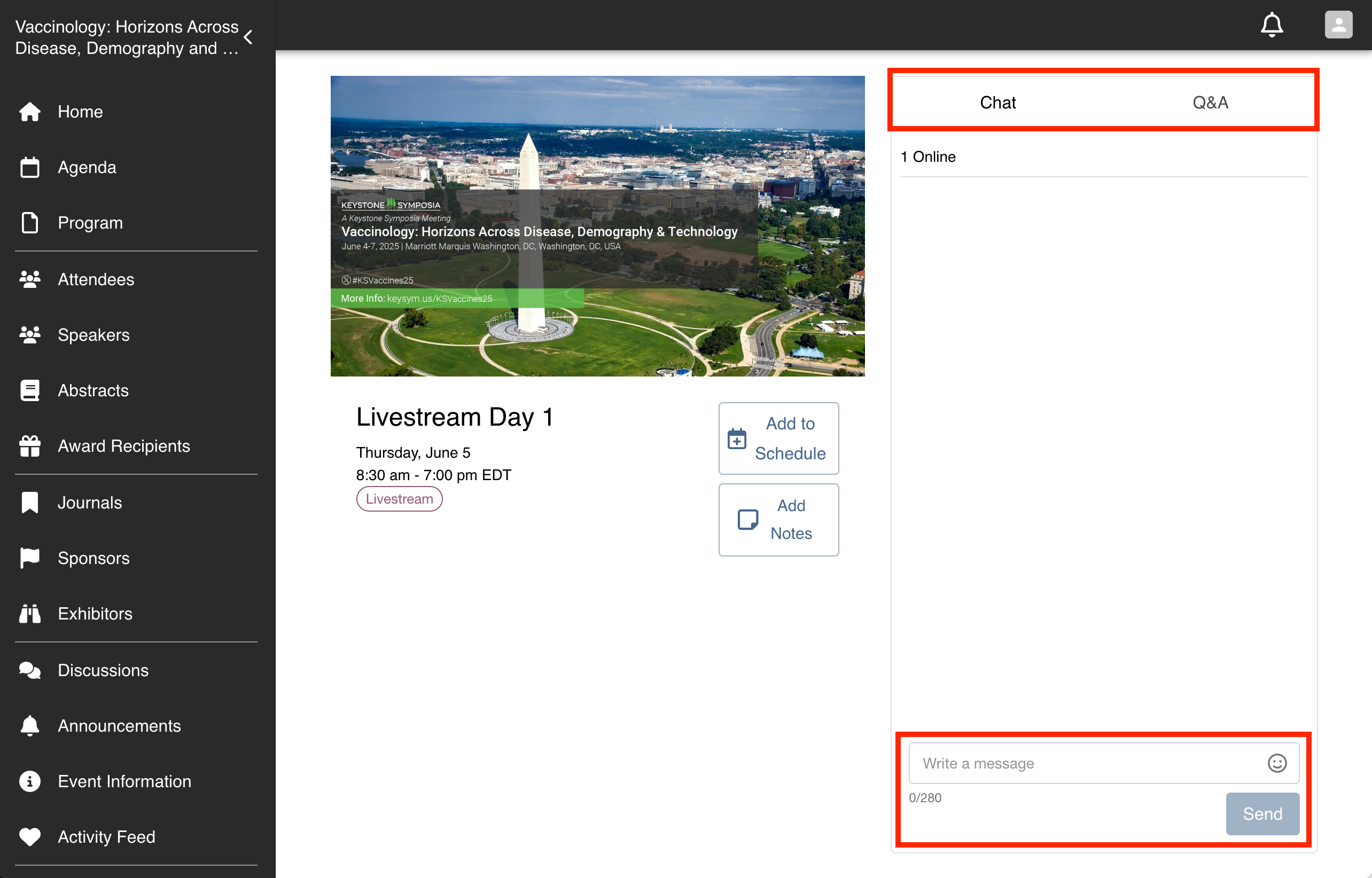The height and width of the screenshot is (878, 1372).
Task: Select the Speakers icon
Action: [30, 335]
